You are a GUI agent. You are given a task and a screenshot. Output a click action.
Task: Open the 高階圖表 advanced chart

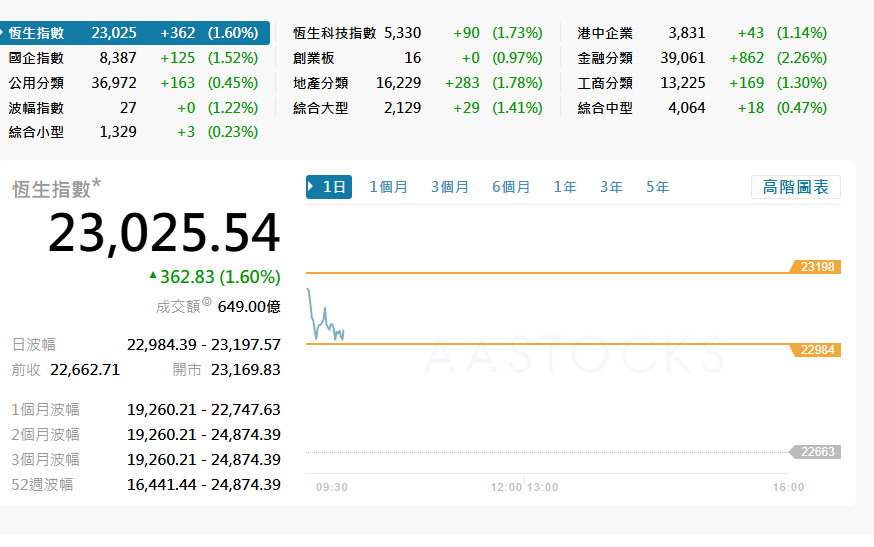click(x=795, y=187)
